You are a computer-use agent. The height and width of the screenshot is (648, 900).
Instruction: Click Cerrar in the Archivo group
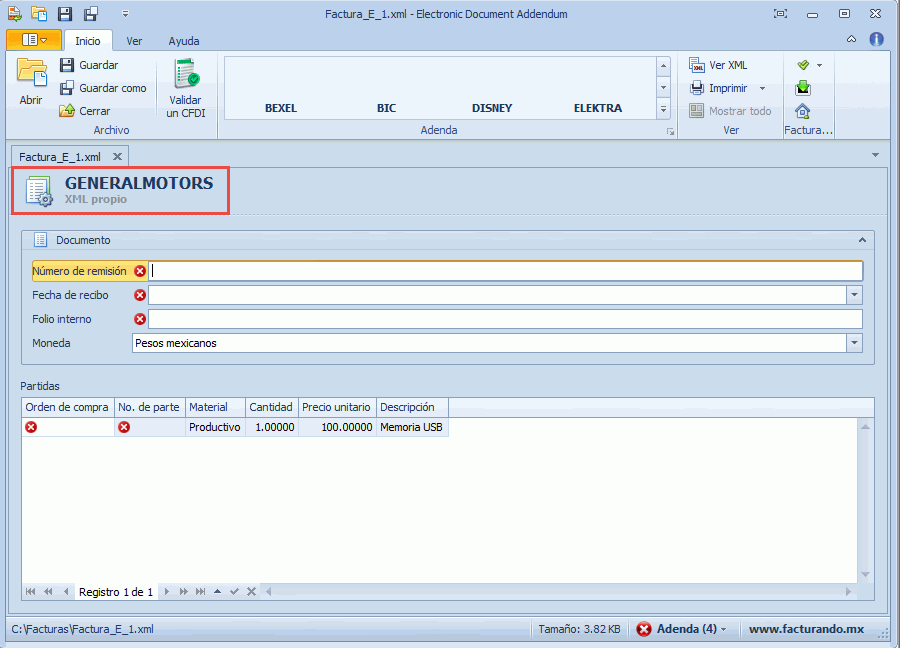pos(84,111)
